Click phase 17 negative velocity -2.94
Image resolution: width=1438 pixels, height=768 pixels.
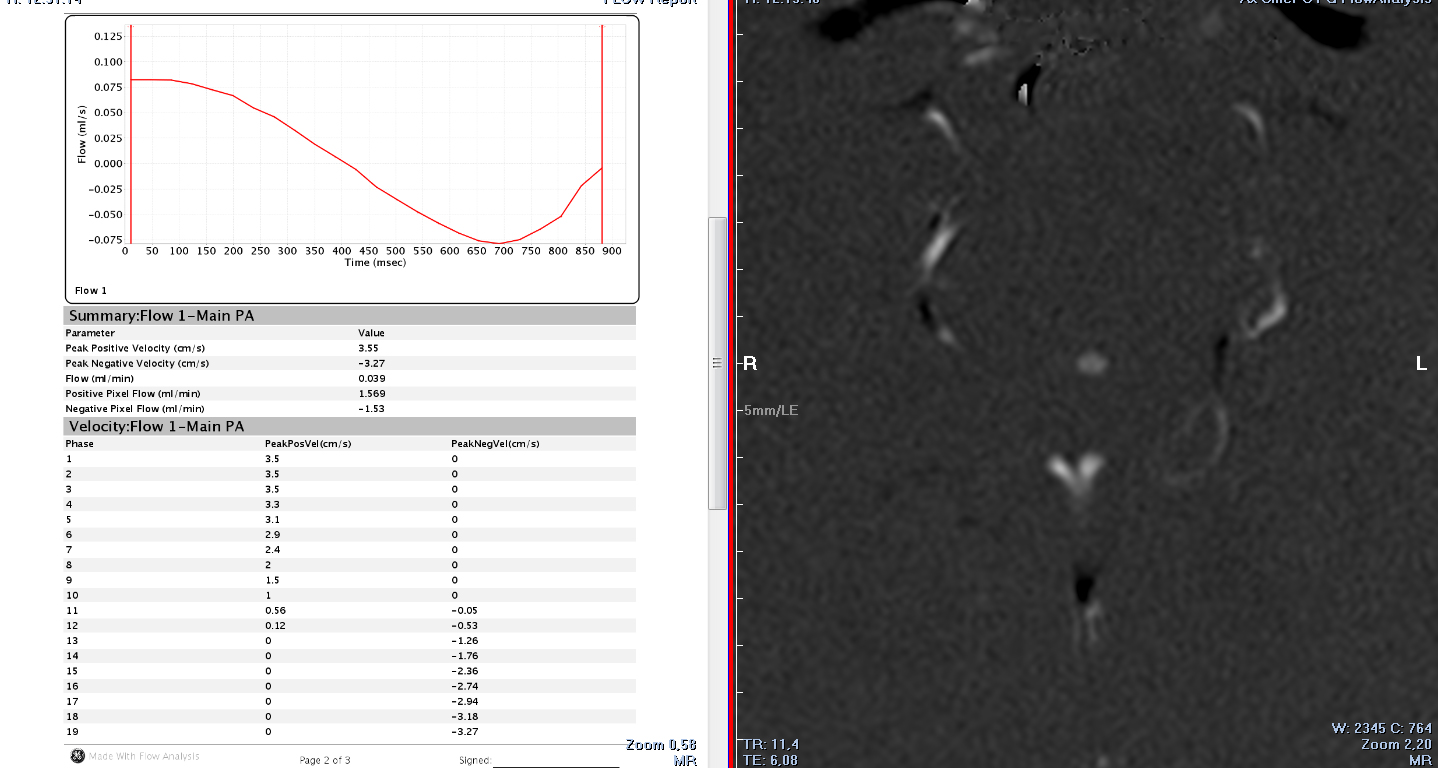[x=464, y=701]
